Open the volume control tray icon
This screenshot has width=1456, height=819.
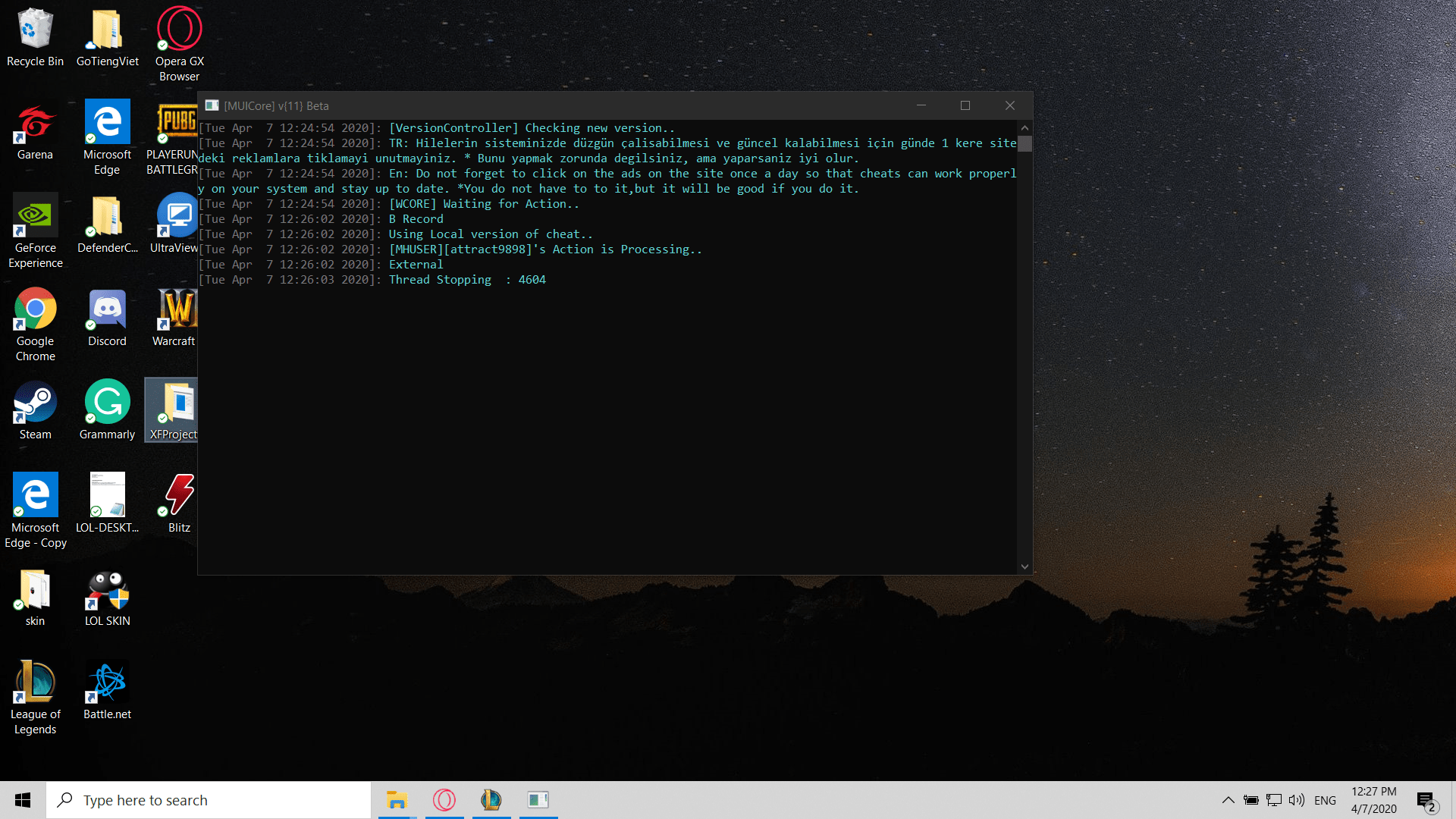click(x=1297, y=800)
